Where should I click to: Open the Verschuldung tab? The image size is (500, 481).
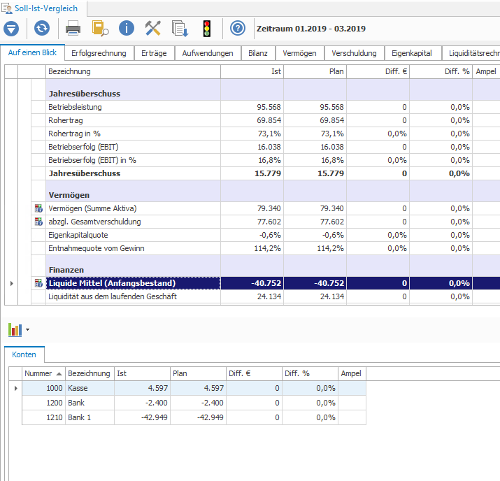pos(354,53)
